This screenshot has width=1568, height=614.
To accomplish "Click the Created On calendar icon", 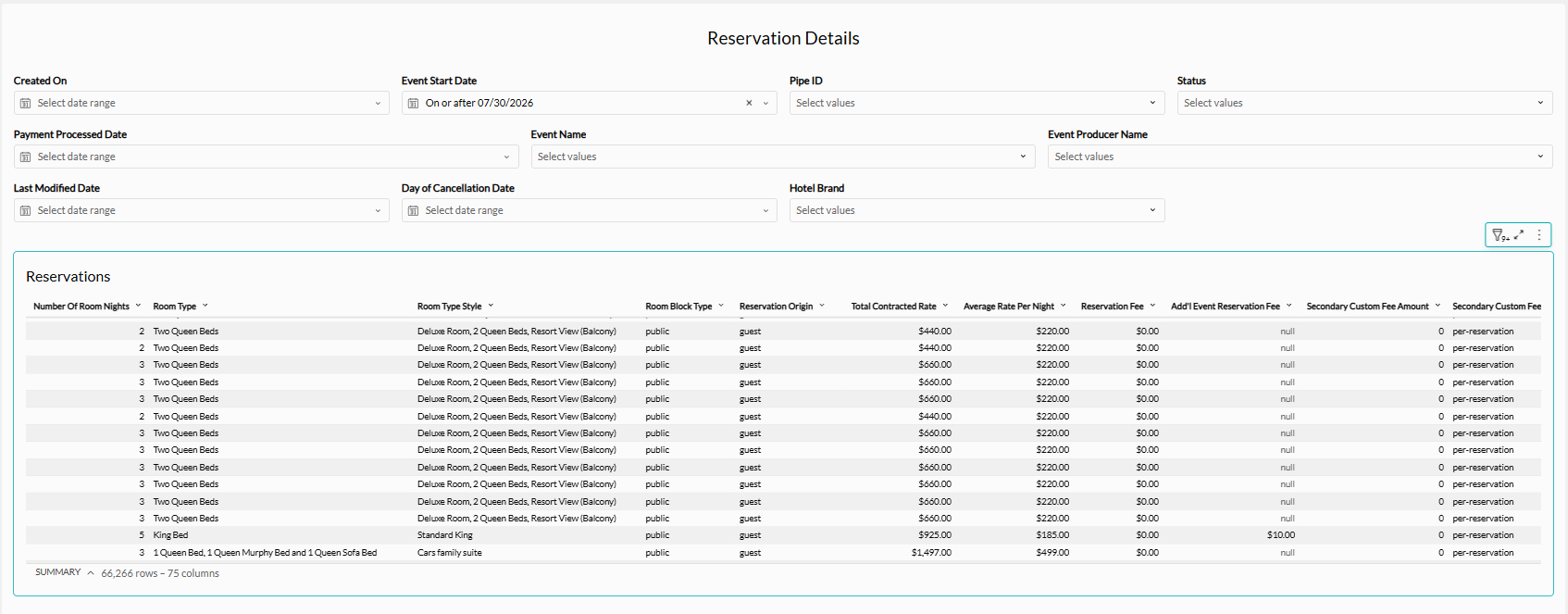I will 25,103.
